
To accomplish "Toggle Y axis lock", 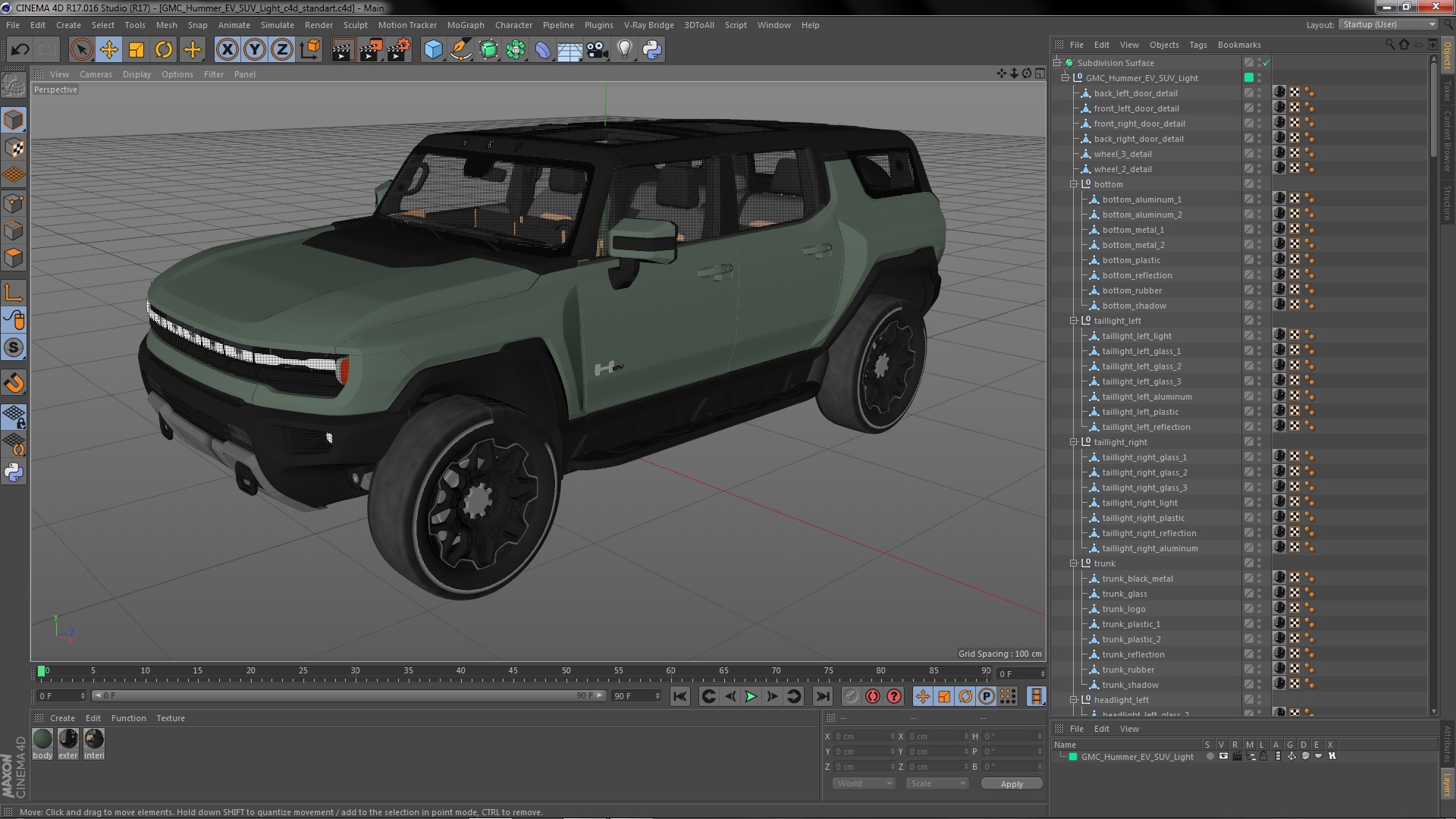I will (255, 50).
